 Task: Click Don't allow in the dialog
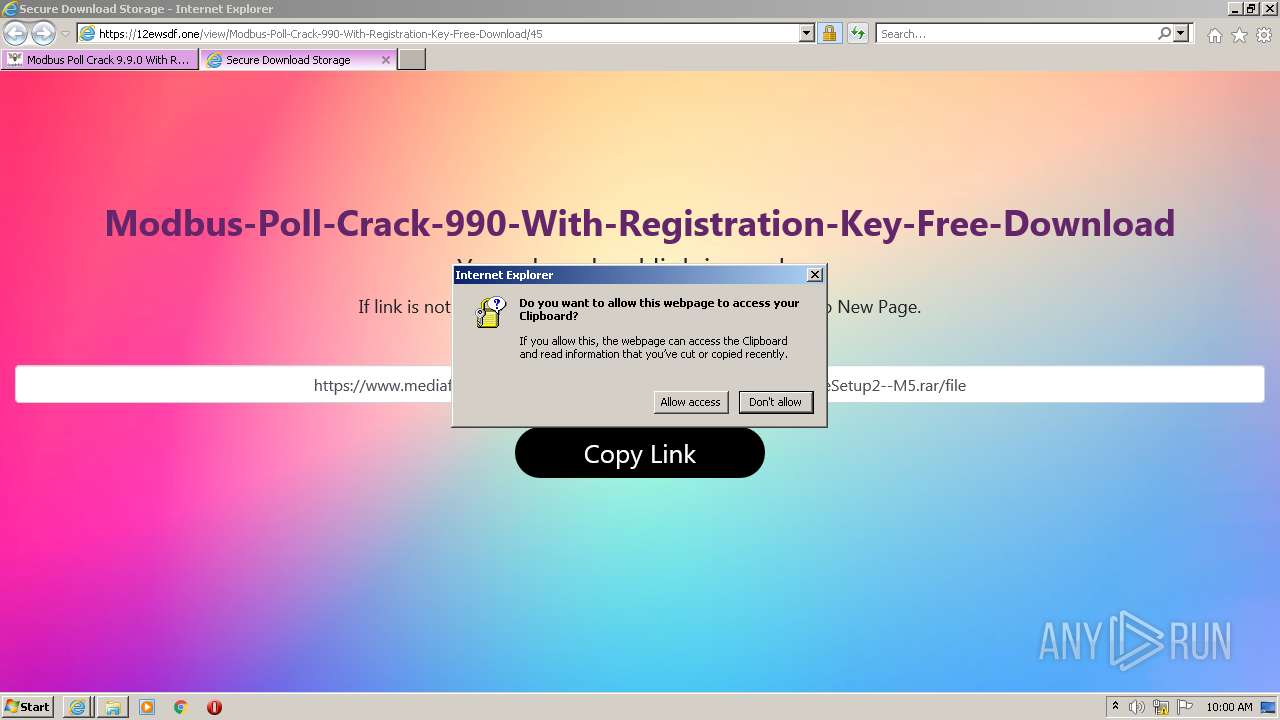pyautogui.click(x=775, y=402)
